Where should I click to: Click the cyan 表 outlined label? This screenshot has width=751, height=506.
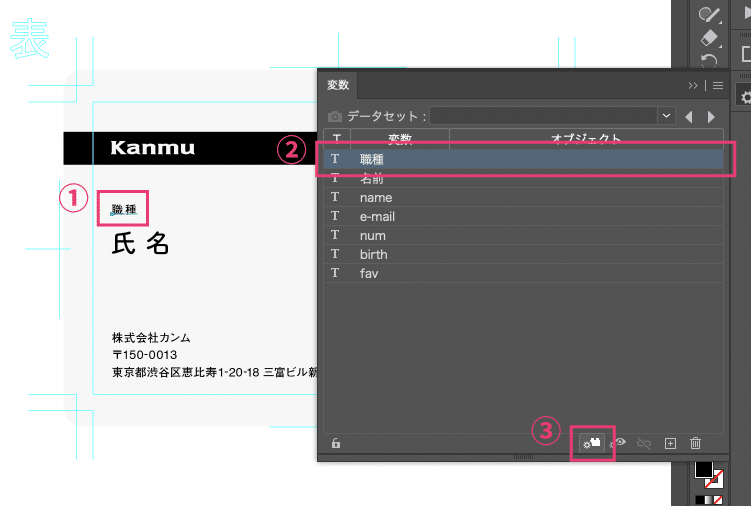30,39
